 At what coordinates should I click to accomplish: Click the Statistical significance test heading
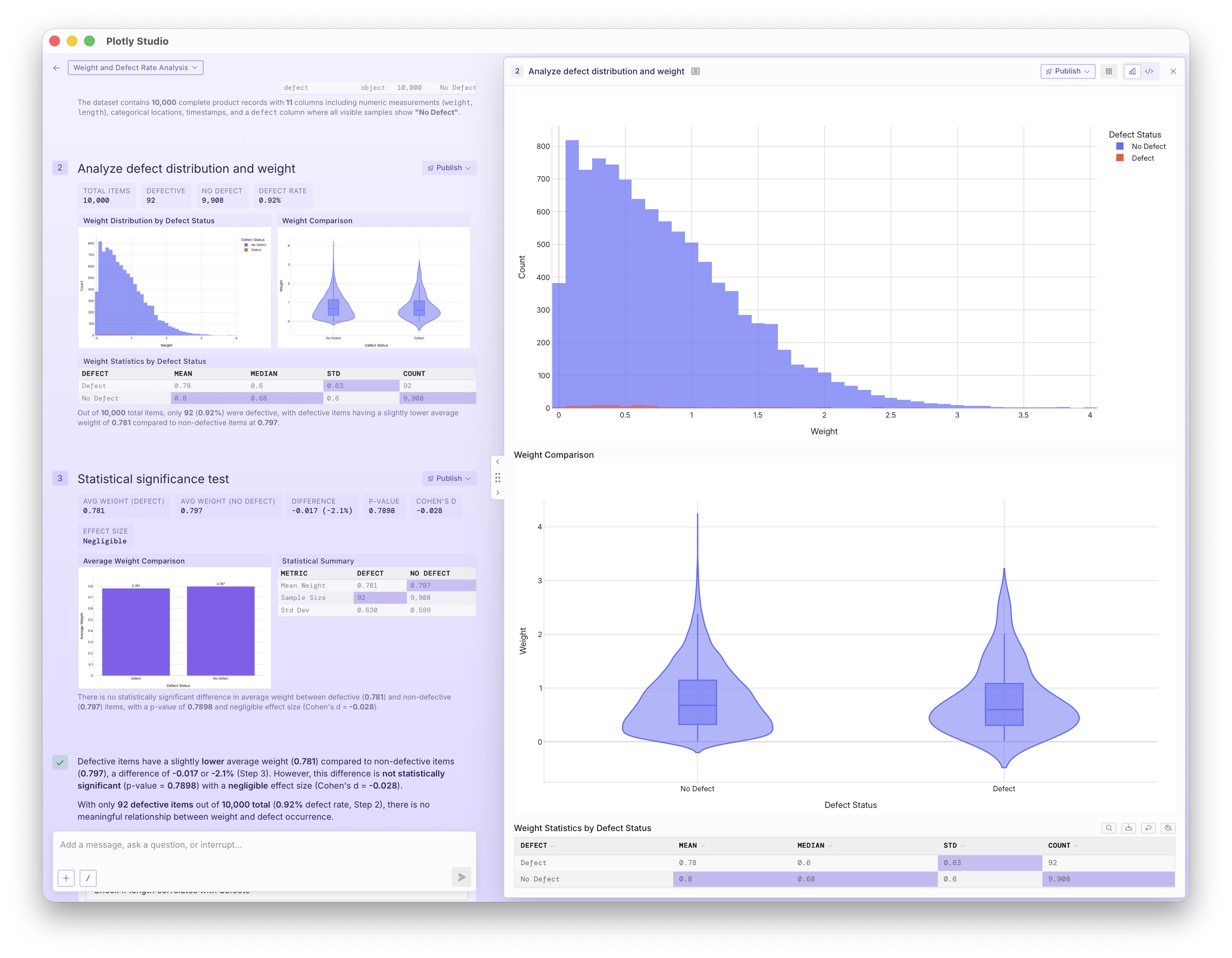point(153,479)
